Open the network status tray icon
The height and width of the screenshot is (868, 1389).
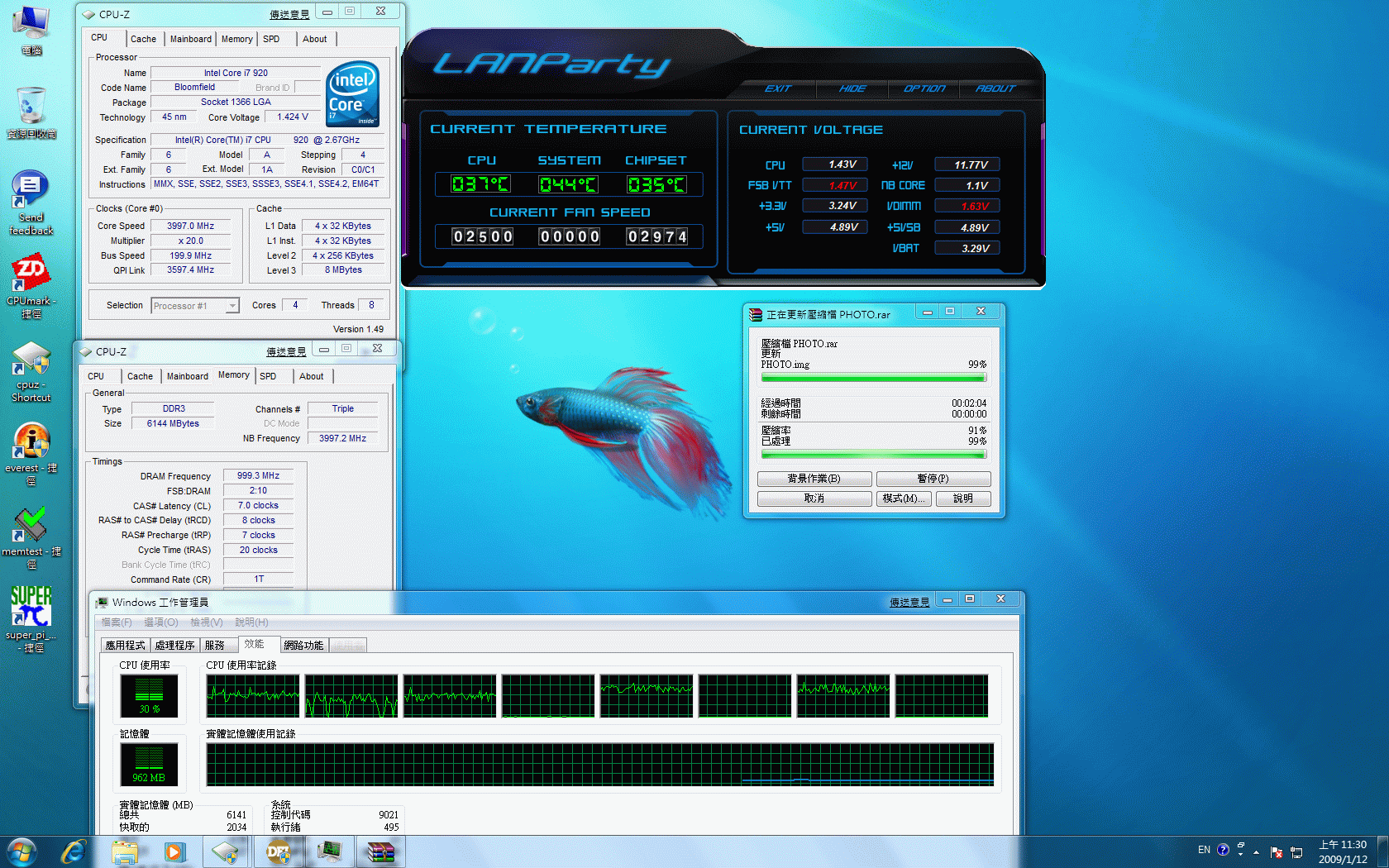click(1296, 851)
